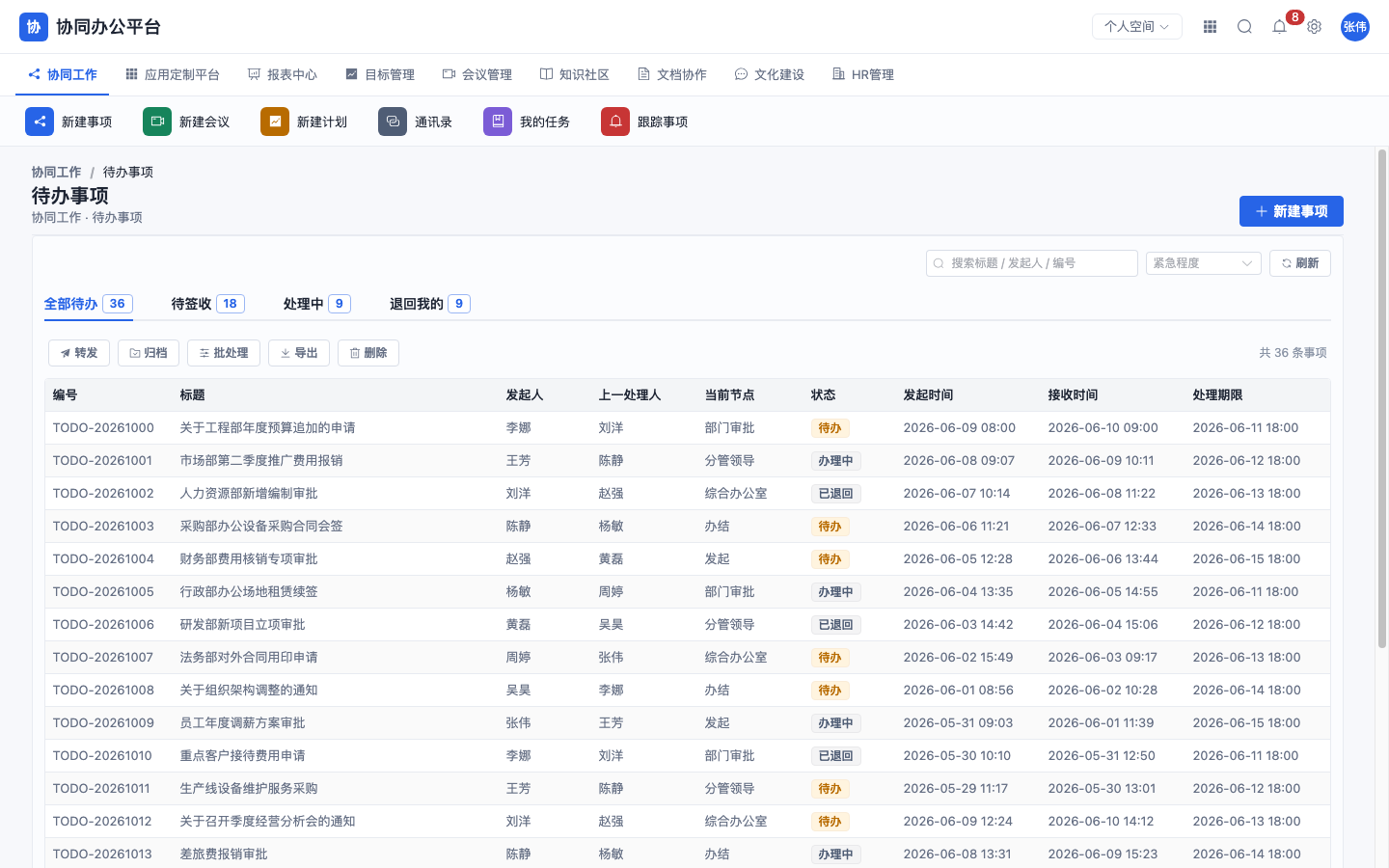Click the 协同工作 breadcrumb link
Viewport: 1389px width, 868px height.
pyautogui.click(x=56, y=172)
